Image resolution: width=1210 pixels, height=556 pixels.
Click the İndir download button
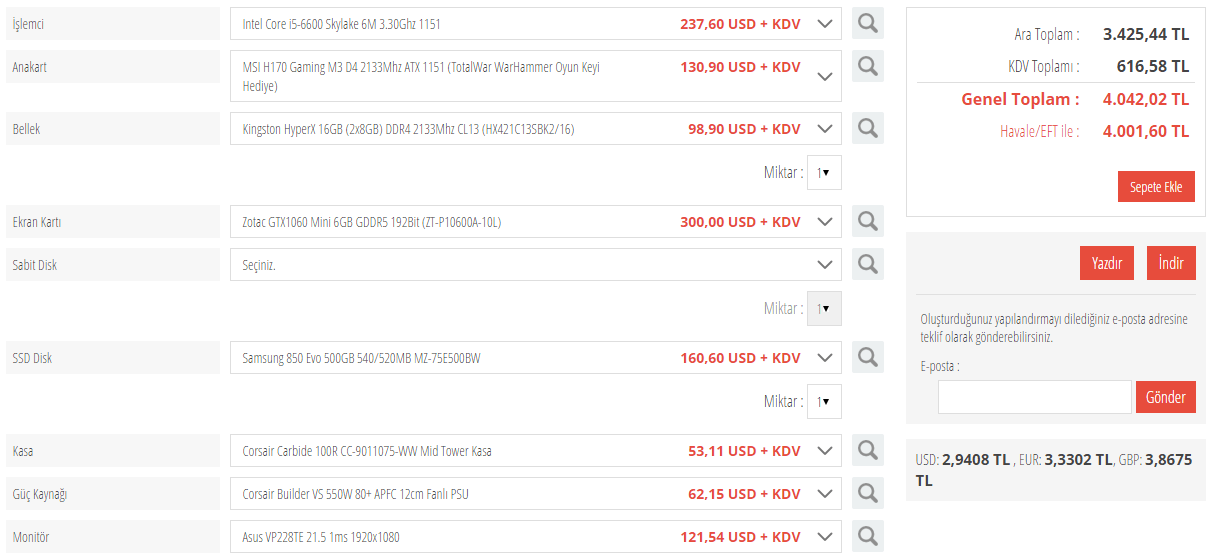pyautogui.click(x=1171, y=263)
